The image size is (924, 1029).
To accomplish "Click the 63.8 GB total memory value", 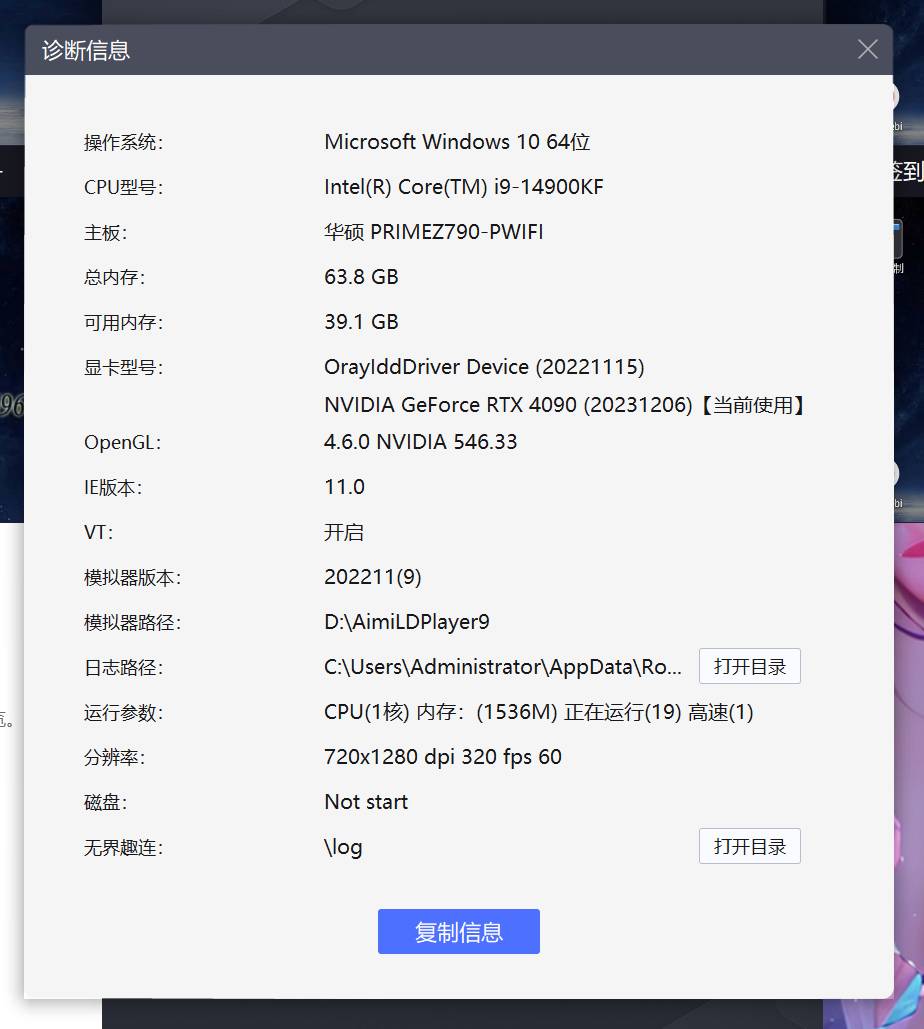I will pyautogui.click(x=361, y=277).
